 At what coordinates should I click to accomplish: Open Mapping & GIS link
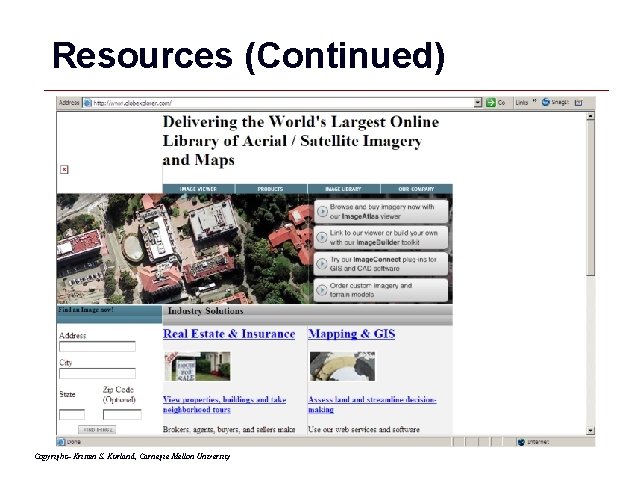coord(351,334)
